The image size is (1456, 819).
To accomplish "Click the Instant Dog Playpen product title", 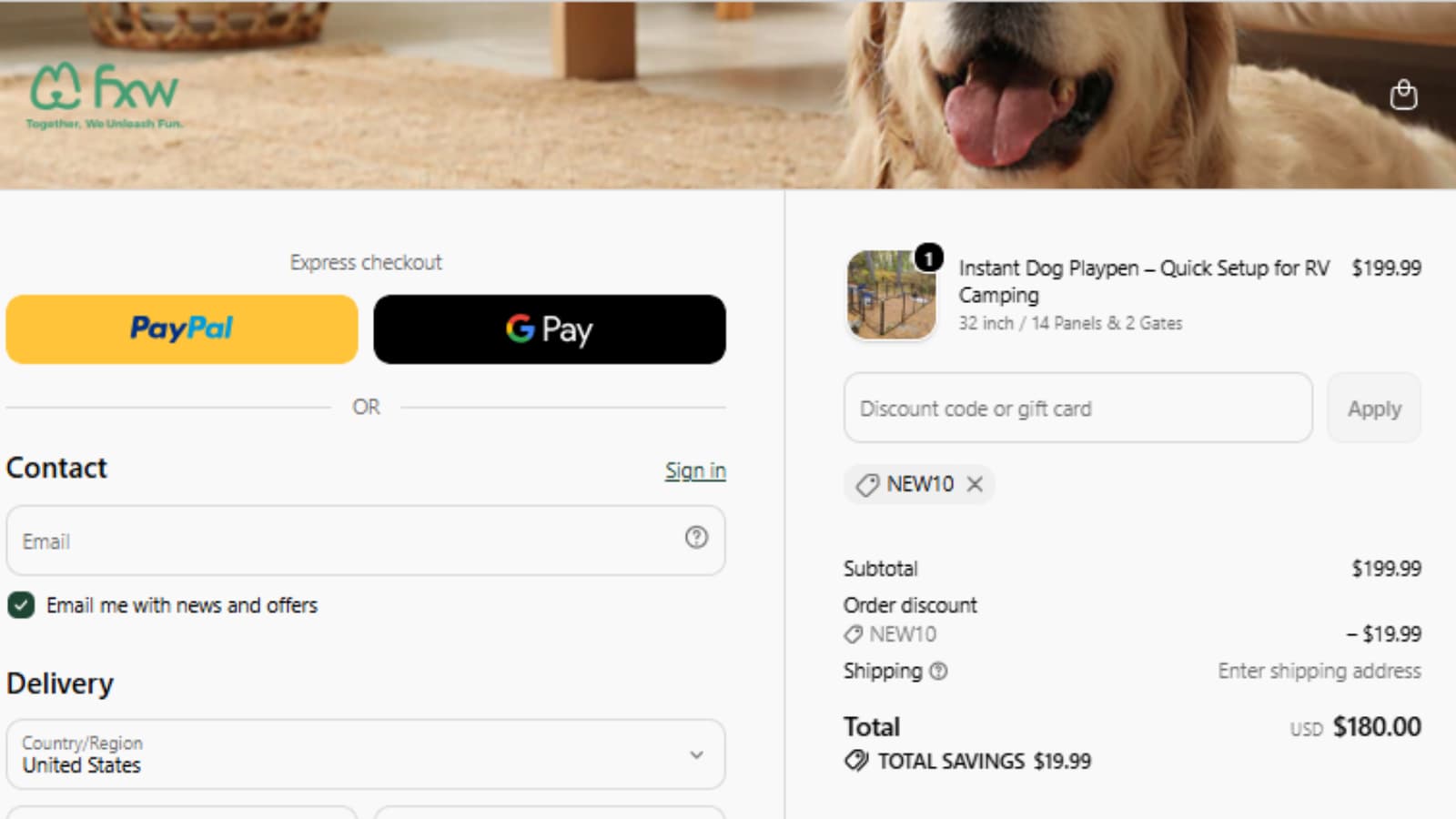I will pyautogui.click(x=1144, y=281).
